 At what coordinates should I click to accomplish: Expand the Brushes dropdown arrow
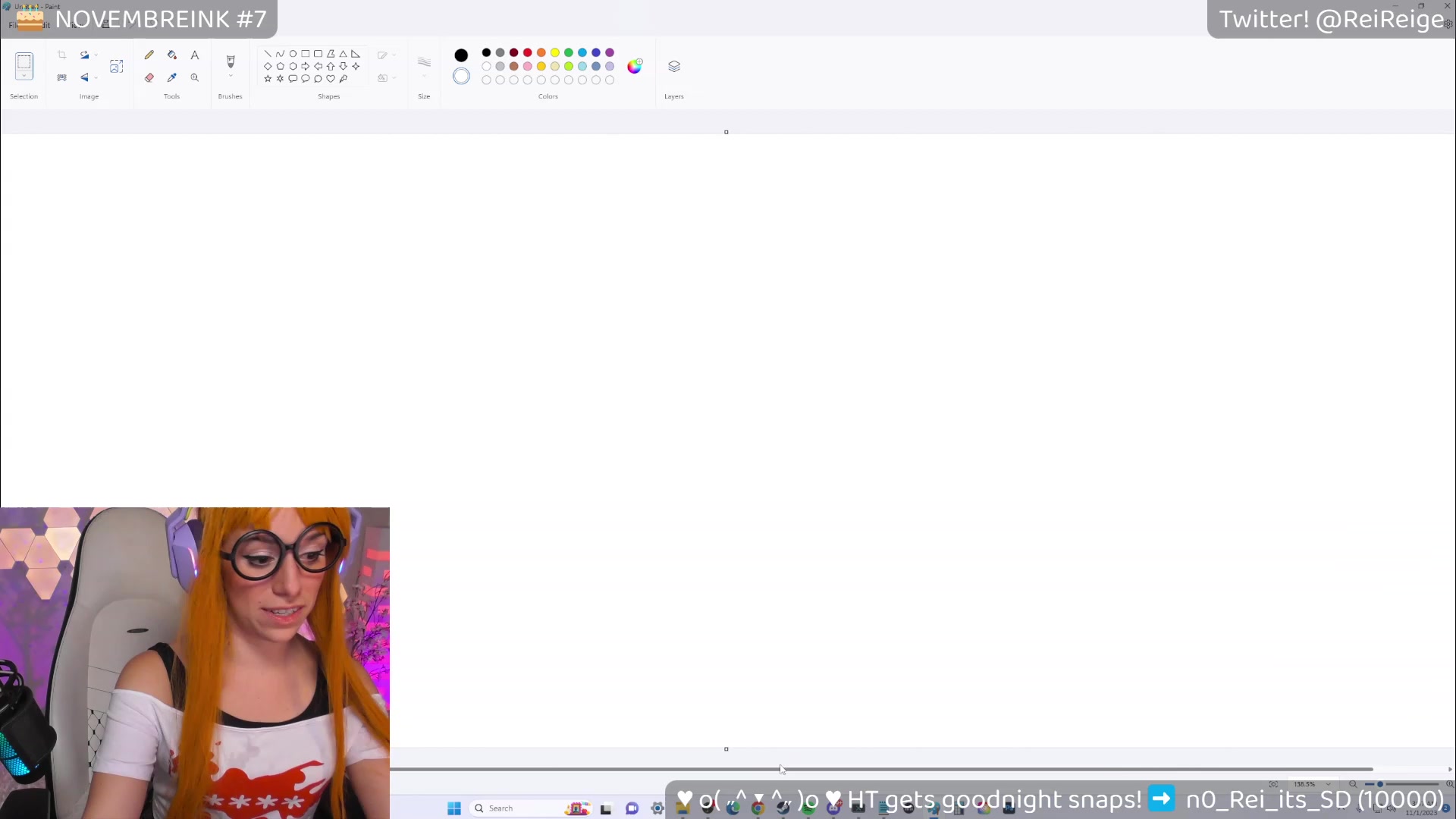coord(231,77)
